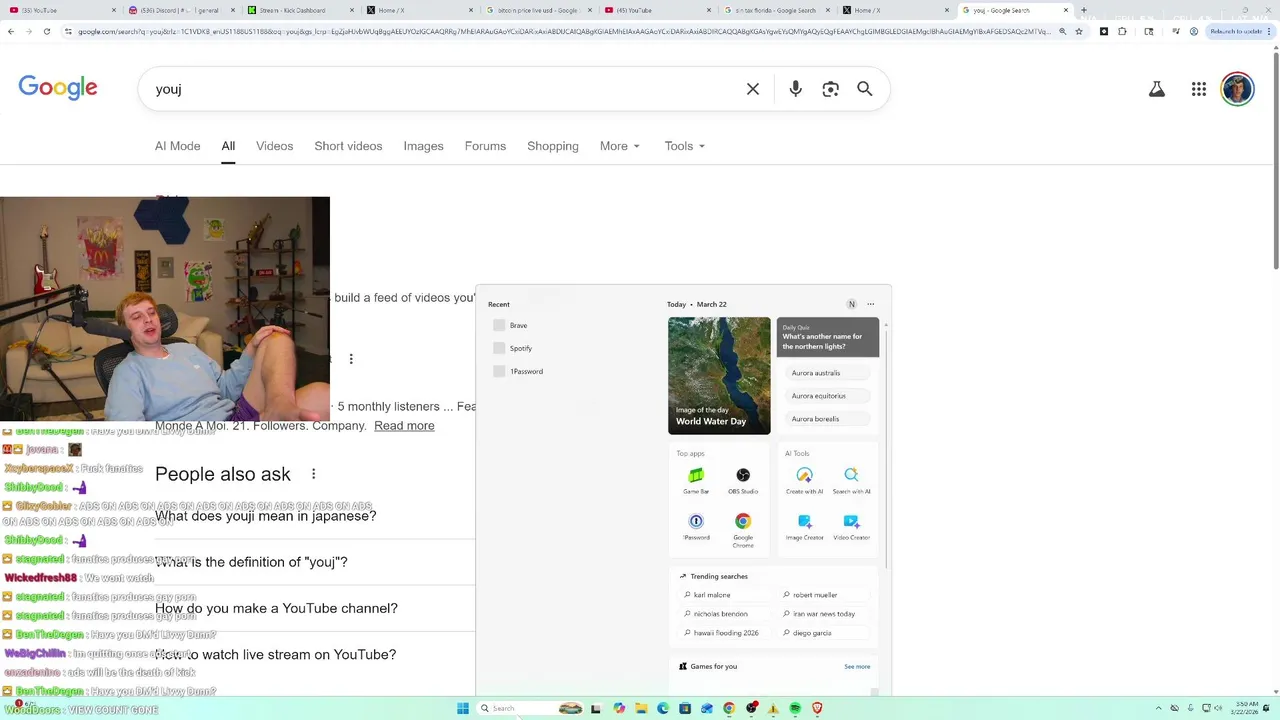Switch to Forums results tab
The width and height of the screenshot is (1280, 720).
point(485,146)
